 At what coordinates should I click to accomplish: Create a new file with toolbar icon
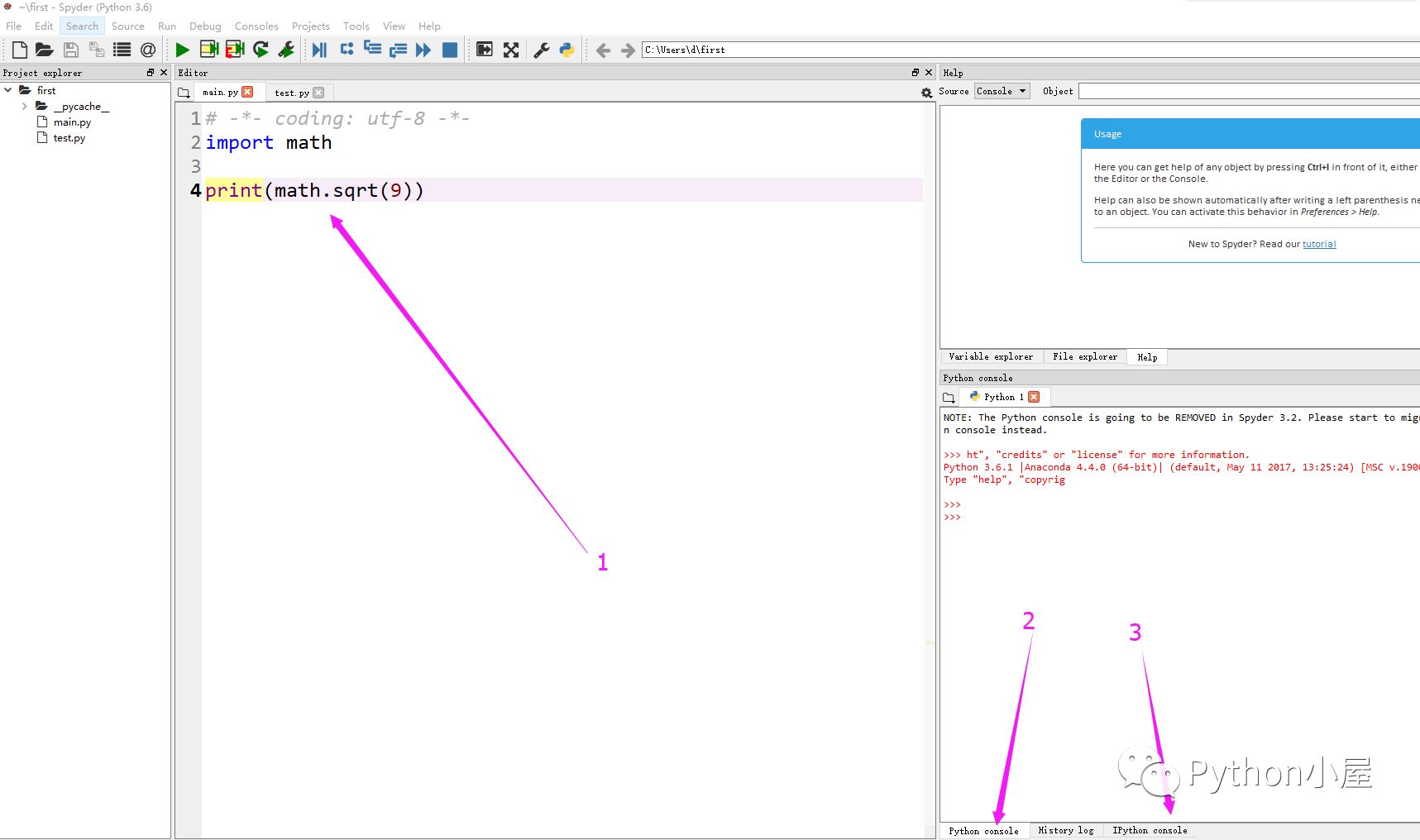(x=20, y=50)
